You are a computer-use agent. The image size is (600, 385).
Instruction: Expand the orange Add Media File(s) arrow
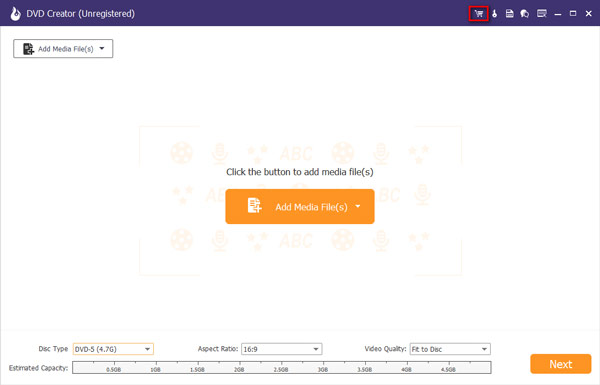pyautogui.click(x=358, y=206)
